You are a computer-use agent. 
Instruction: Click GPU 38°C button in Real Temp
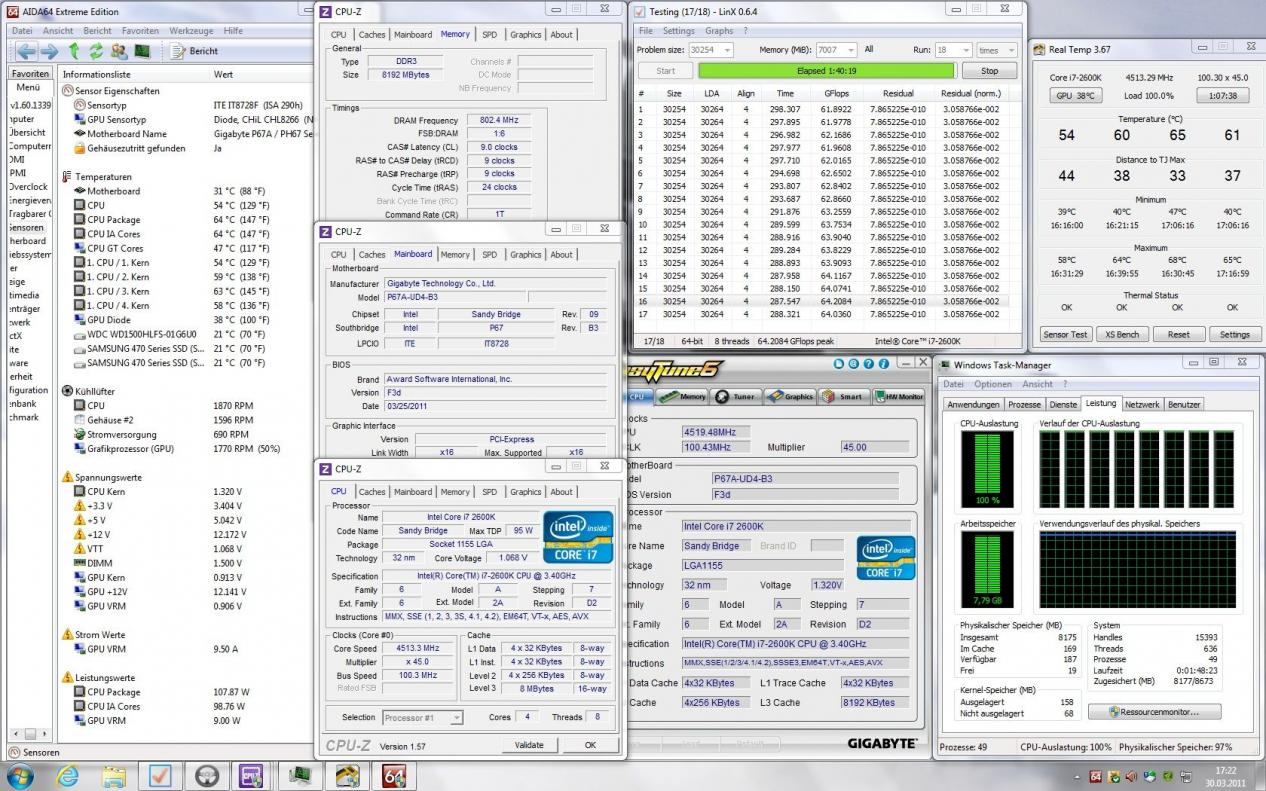[x=1076, y=96]
